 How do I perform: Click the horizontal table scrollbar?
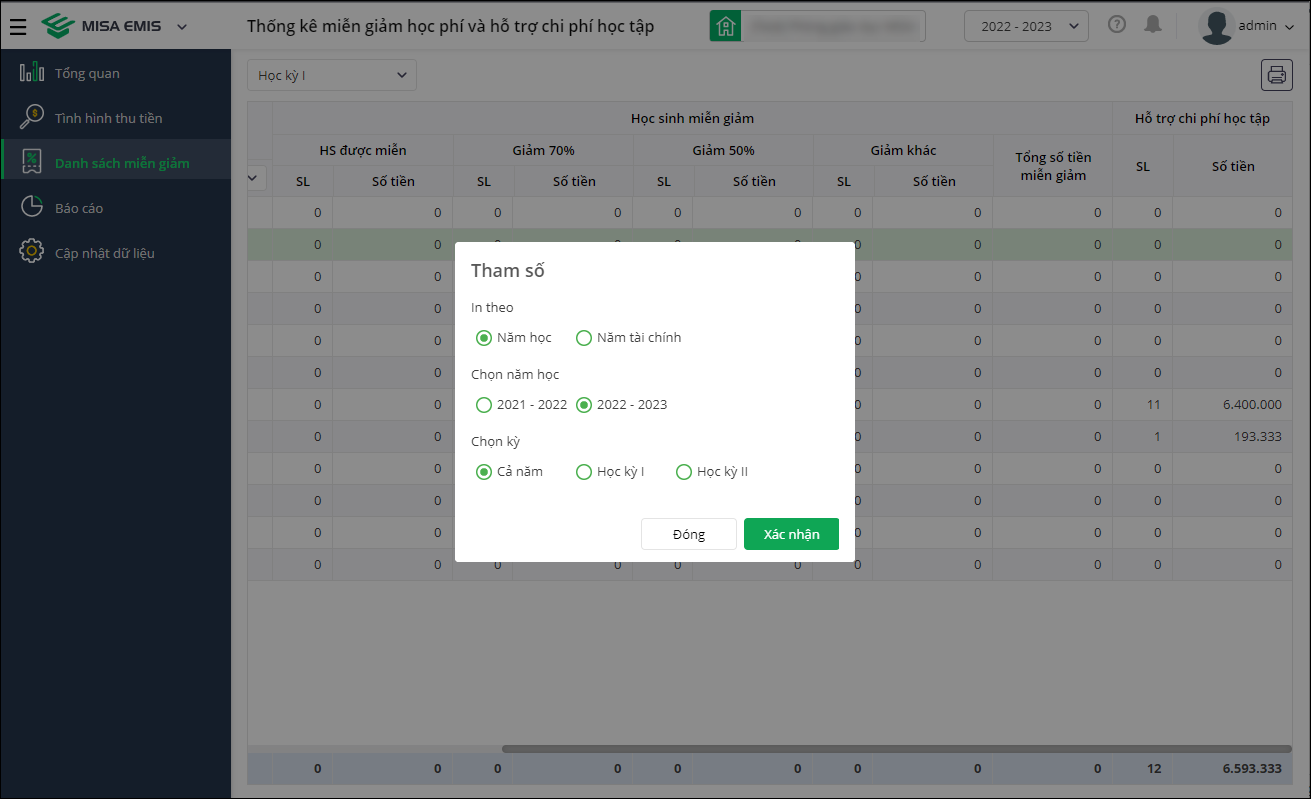896,749
